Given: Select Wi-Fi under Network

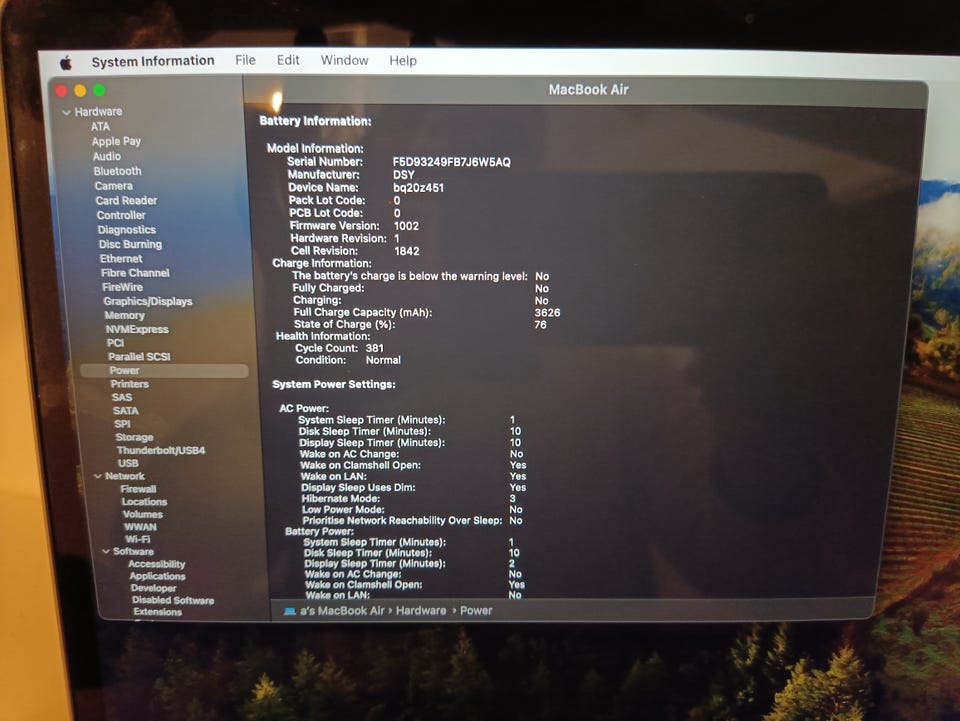Looking at the screenshot, I should pos(138,539).
